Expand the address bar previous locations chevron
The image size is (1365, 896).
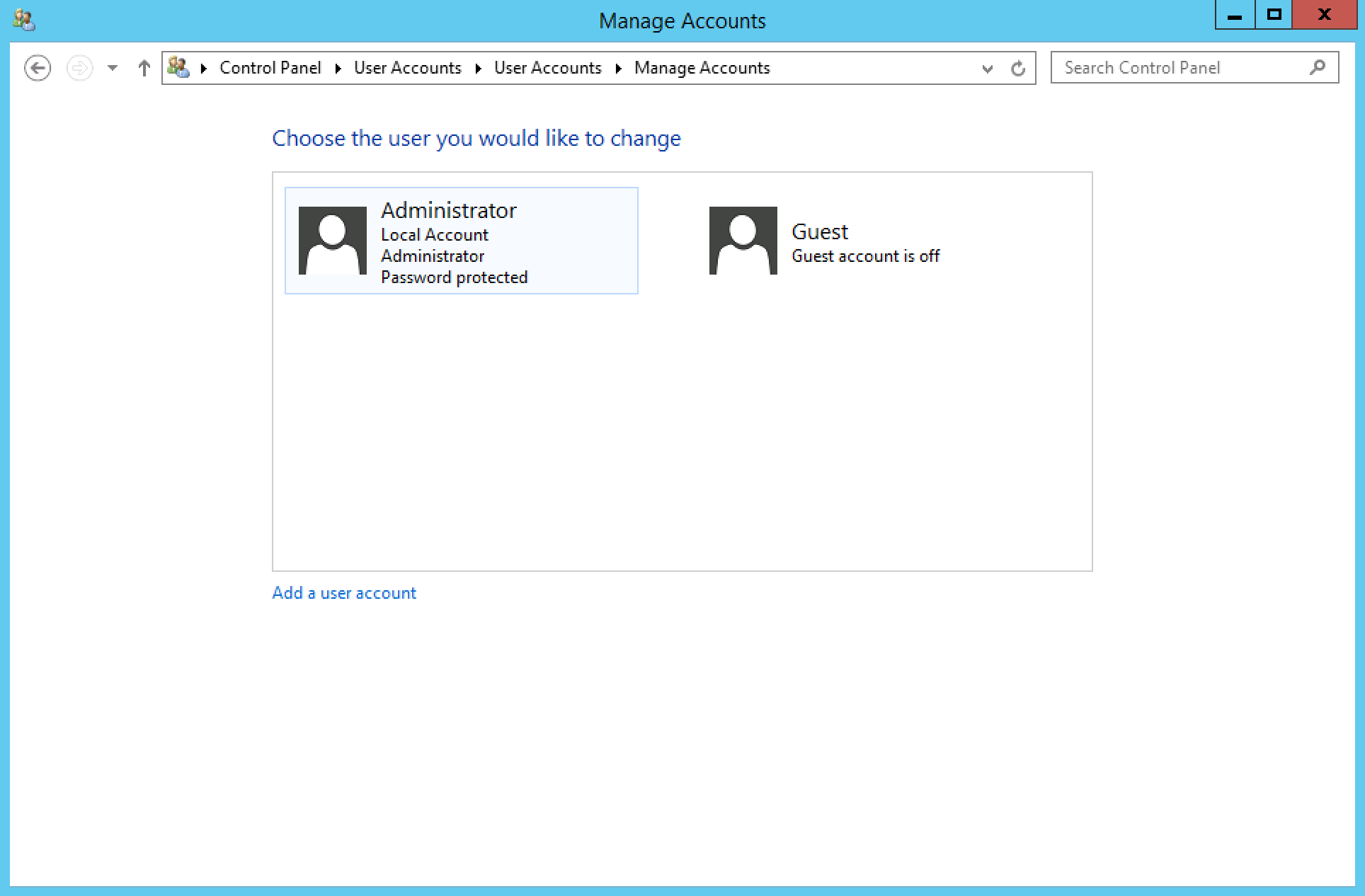[x=988, y=69]
